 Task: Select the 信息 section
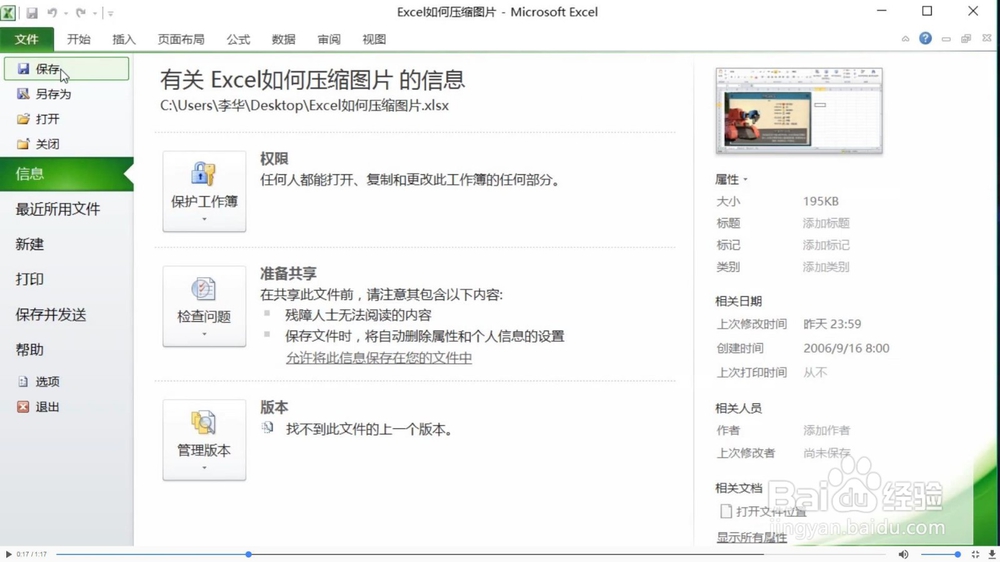pyautogui.click(x=66, y=174)
